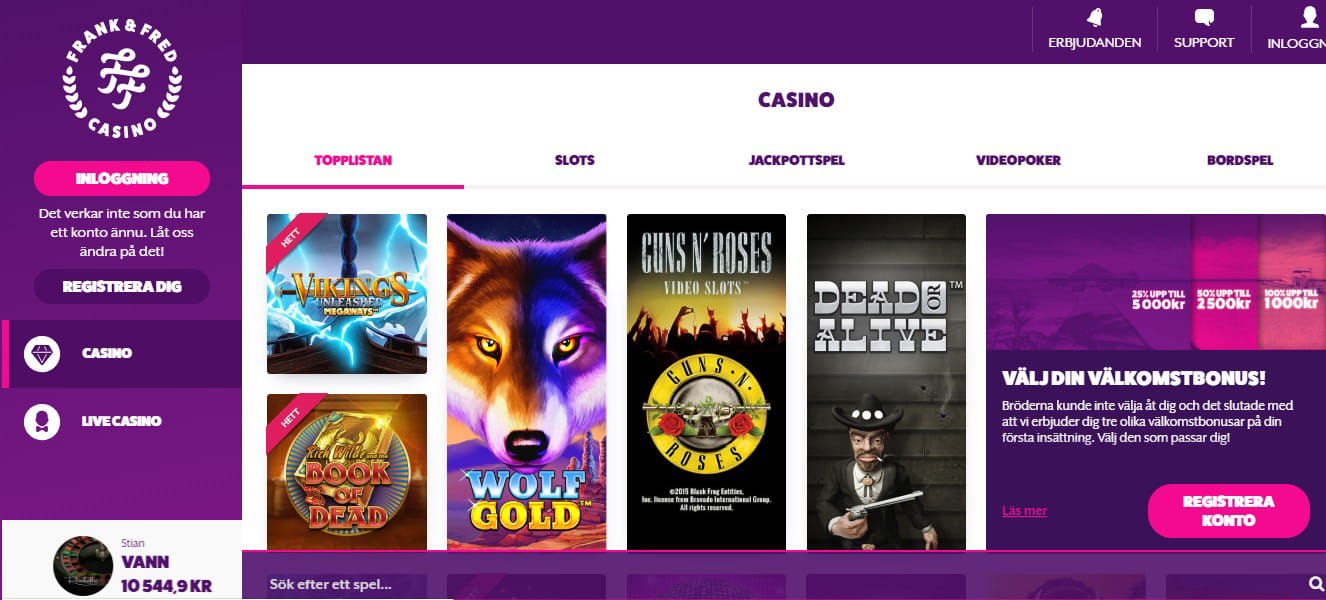Click the Registrera konto button
Image resolution: width=1326 pixels, height=600 pixels.
(1229, 511)
